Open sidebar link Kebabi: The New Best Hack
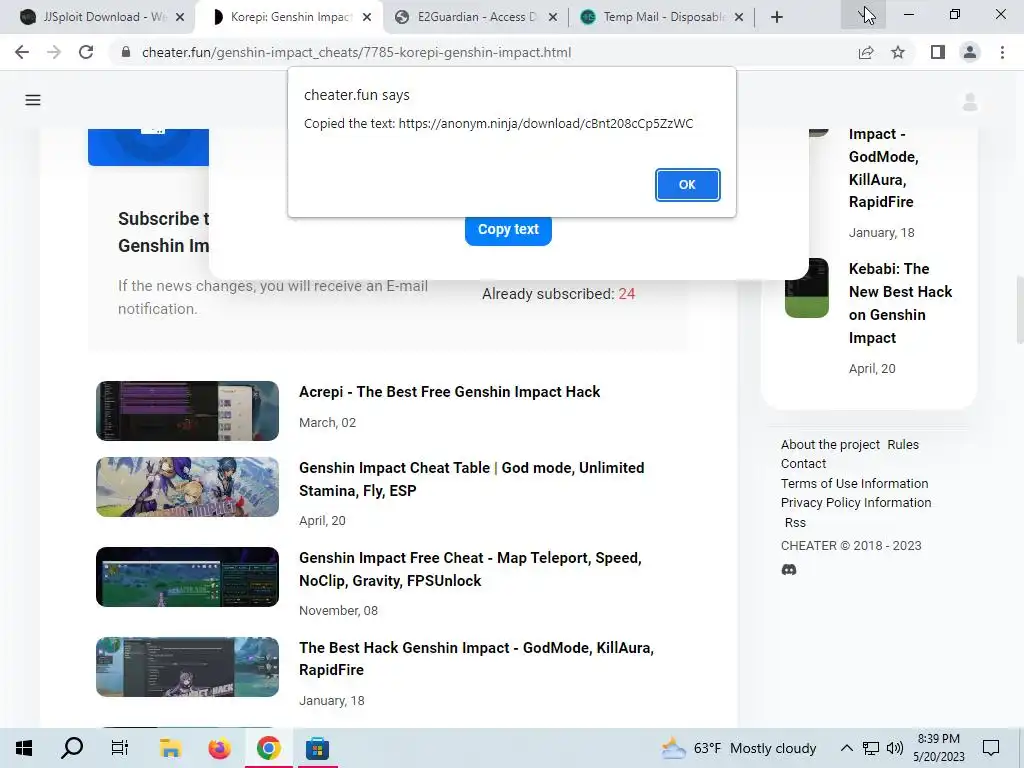 click(901, 303)
